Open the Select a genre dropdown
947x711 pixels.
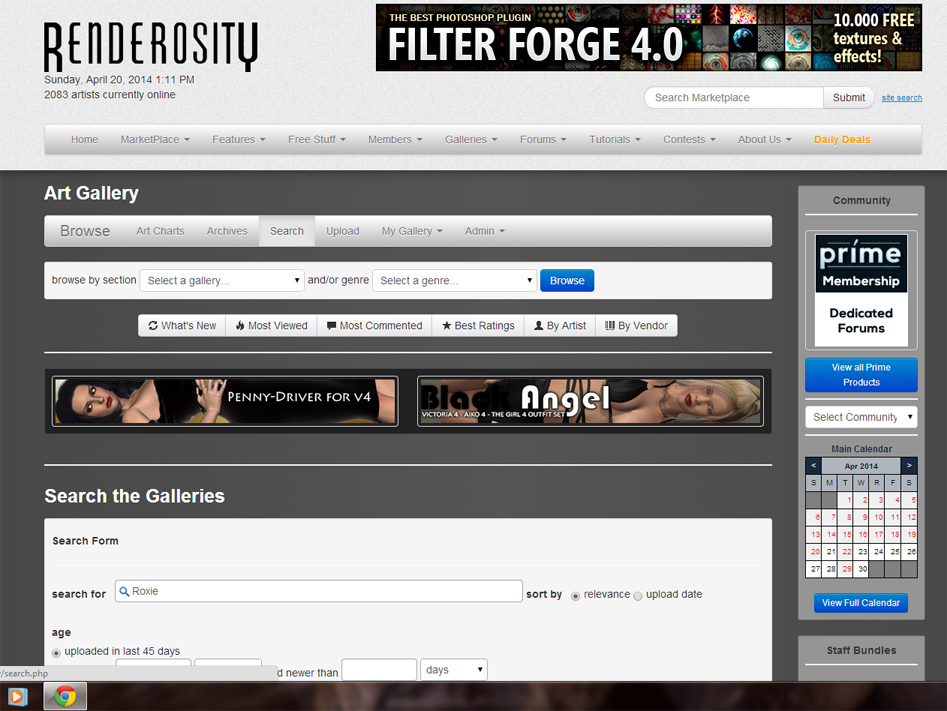(x=454, y=280)
